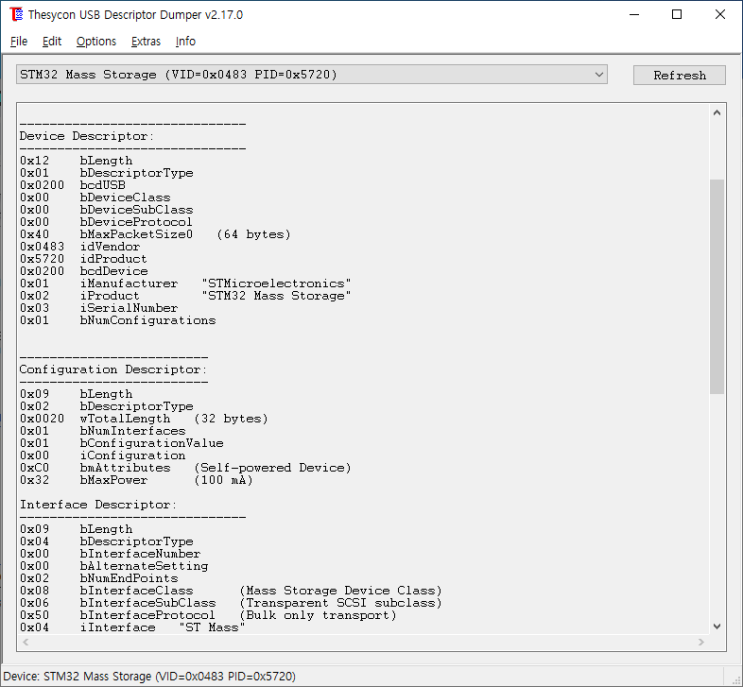
Task: Click the 'Configuration Descriptor:' heading
Action: tap(113, 370)
